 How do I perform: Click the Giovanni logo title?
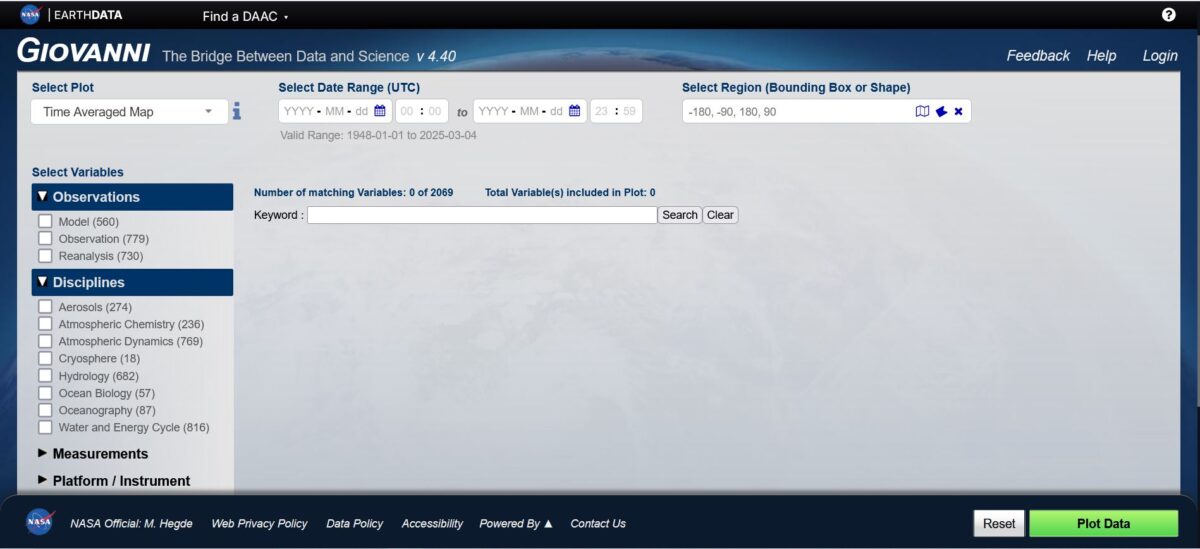[x=84, y=52]
